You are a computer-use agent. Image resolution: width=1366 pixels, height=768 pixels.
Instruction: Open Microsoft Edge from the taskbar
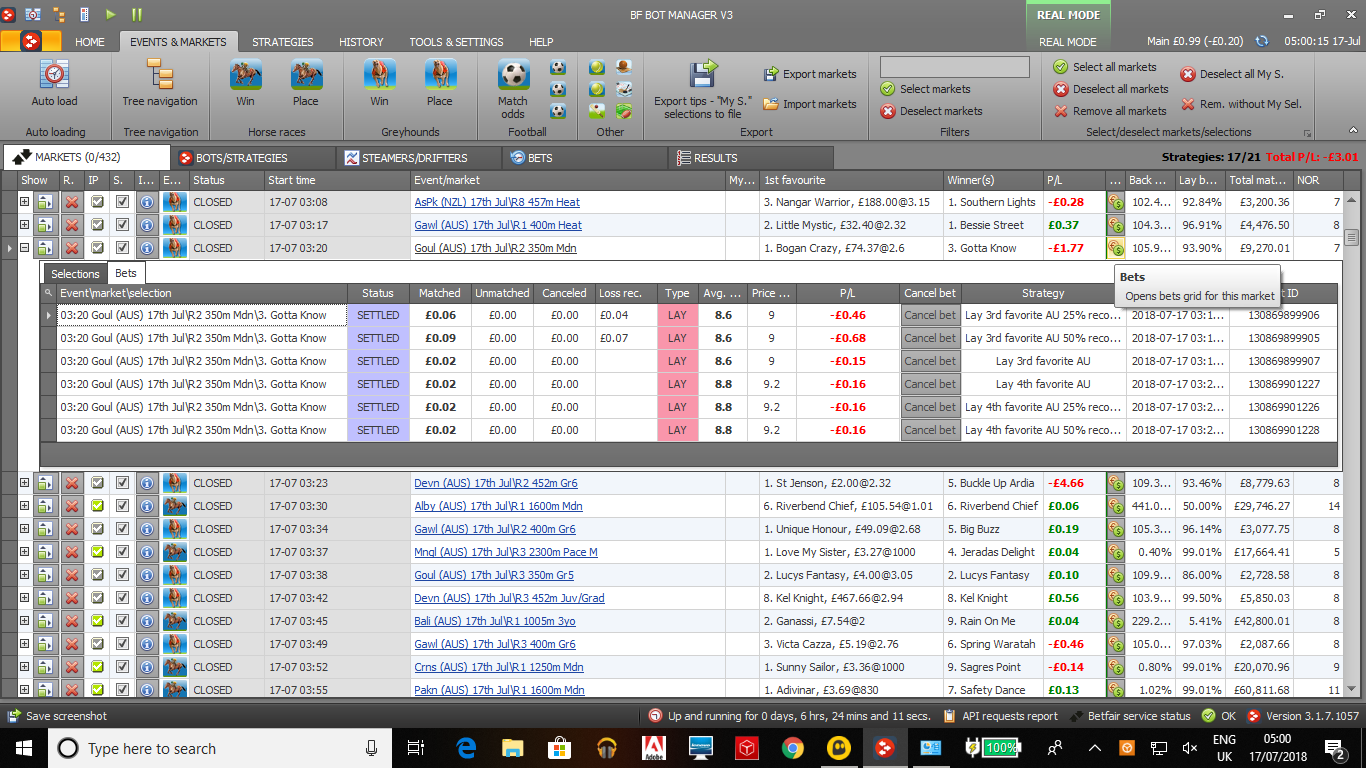466,748
